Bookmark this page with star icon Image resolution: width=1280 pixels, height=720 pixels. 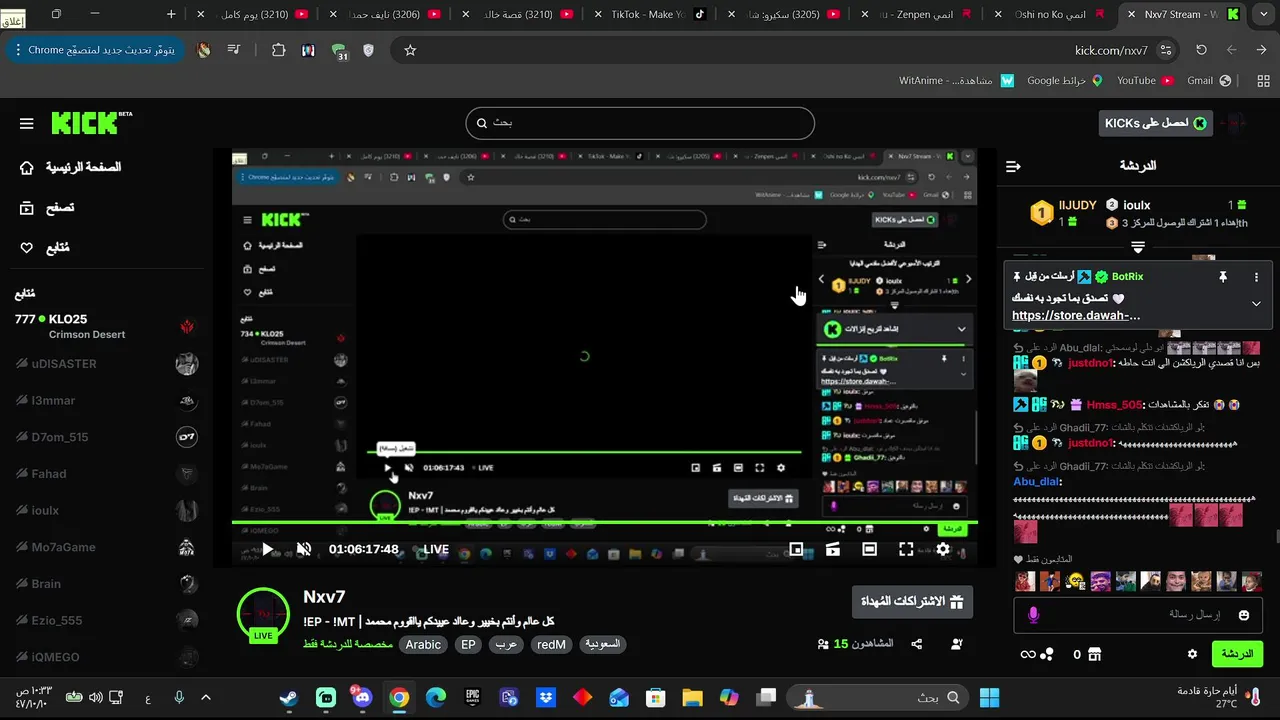(409, 50)
